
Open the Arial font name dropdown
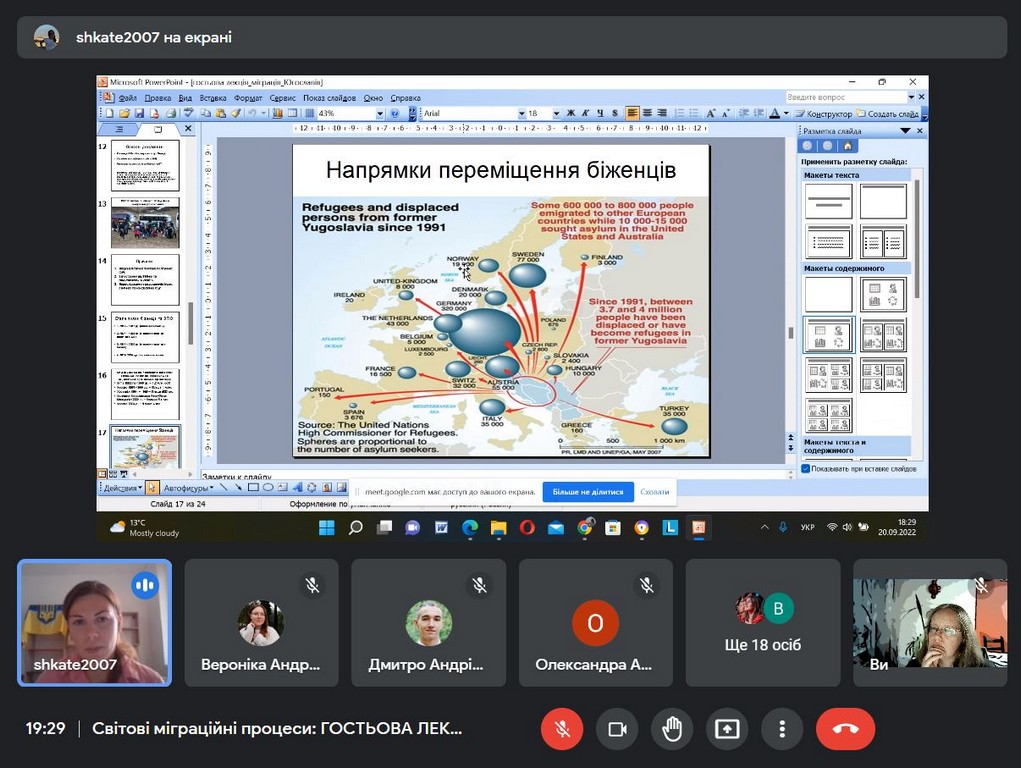pyautogui.click(x=521, y=114)
